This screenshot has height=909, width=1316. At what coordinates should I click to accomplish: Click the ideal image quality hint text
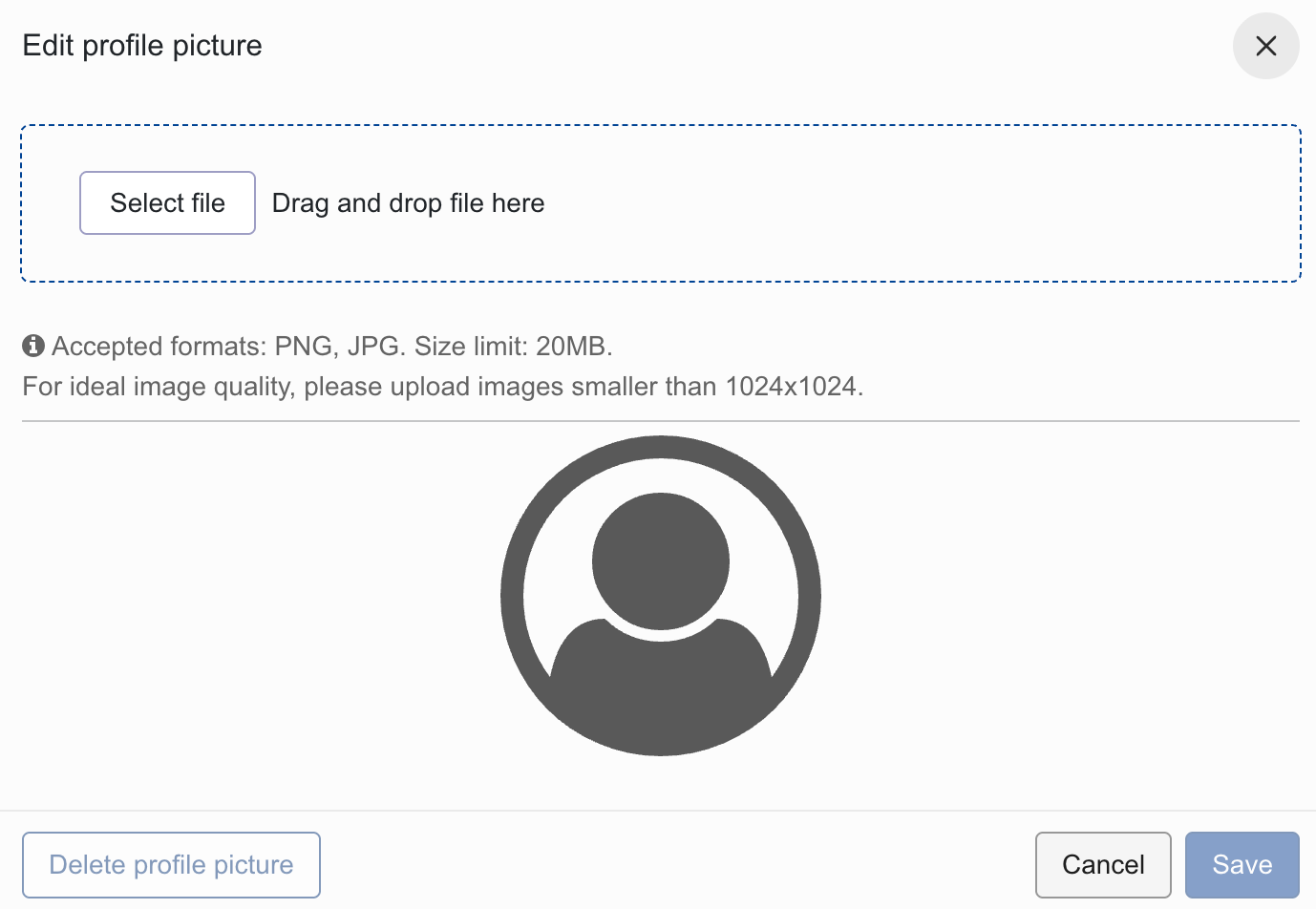[x=443, y=387]
